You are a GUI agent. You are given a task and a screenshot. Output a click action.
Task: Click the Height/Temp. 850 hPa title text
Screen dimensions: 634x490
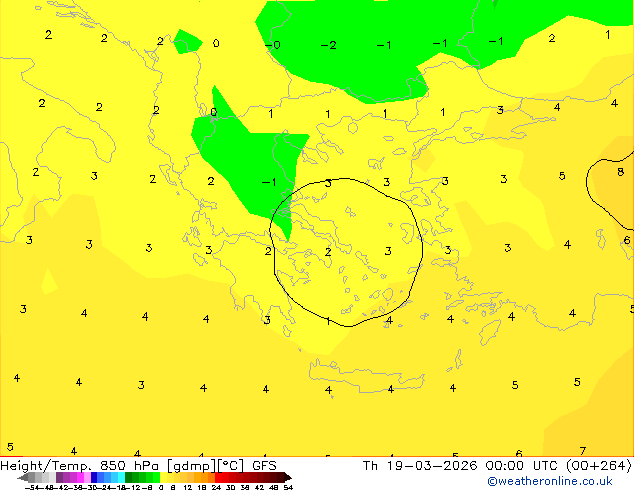point(138,465)
